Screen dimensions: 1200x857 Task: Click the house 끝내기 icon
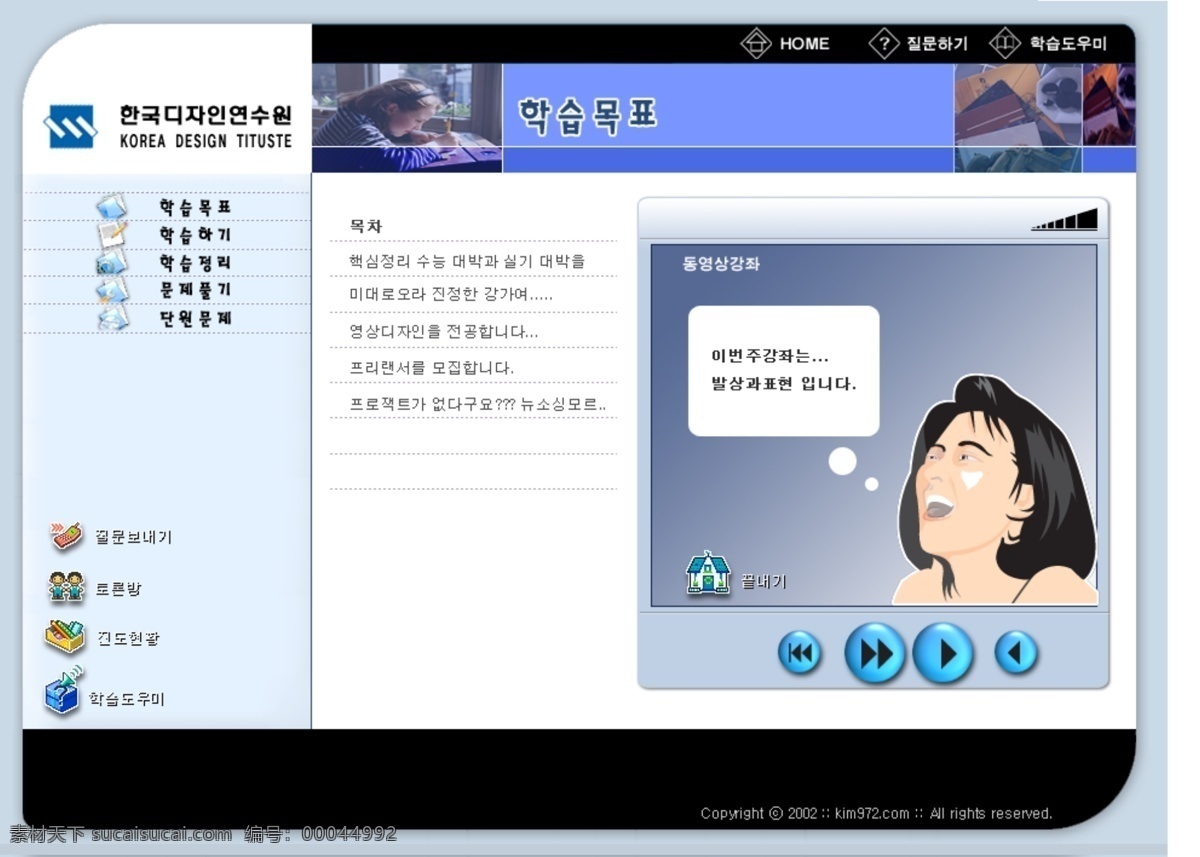tap(708, 573)
